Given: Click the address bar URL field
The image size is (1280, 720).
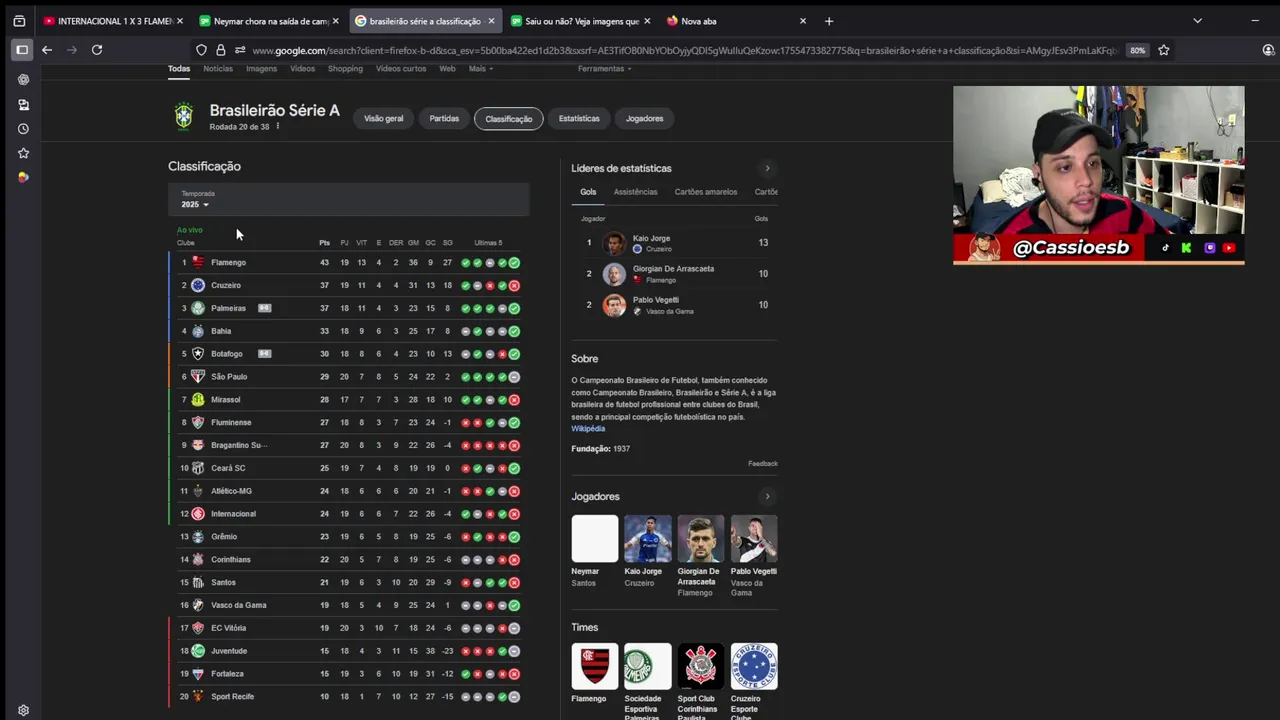Looking at the screenshot, I should tap(685, 50).
